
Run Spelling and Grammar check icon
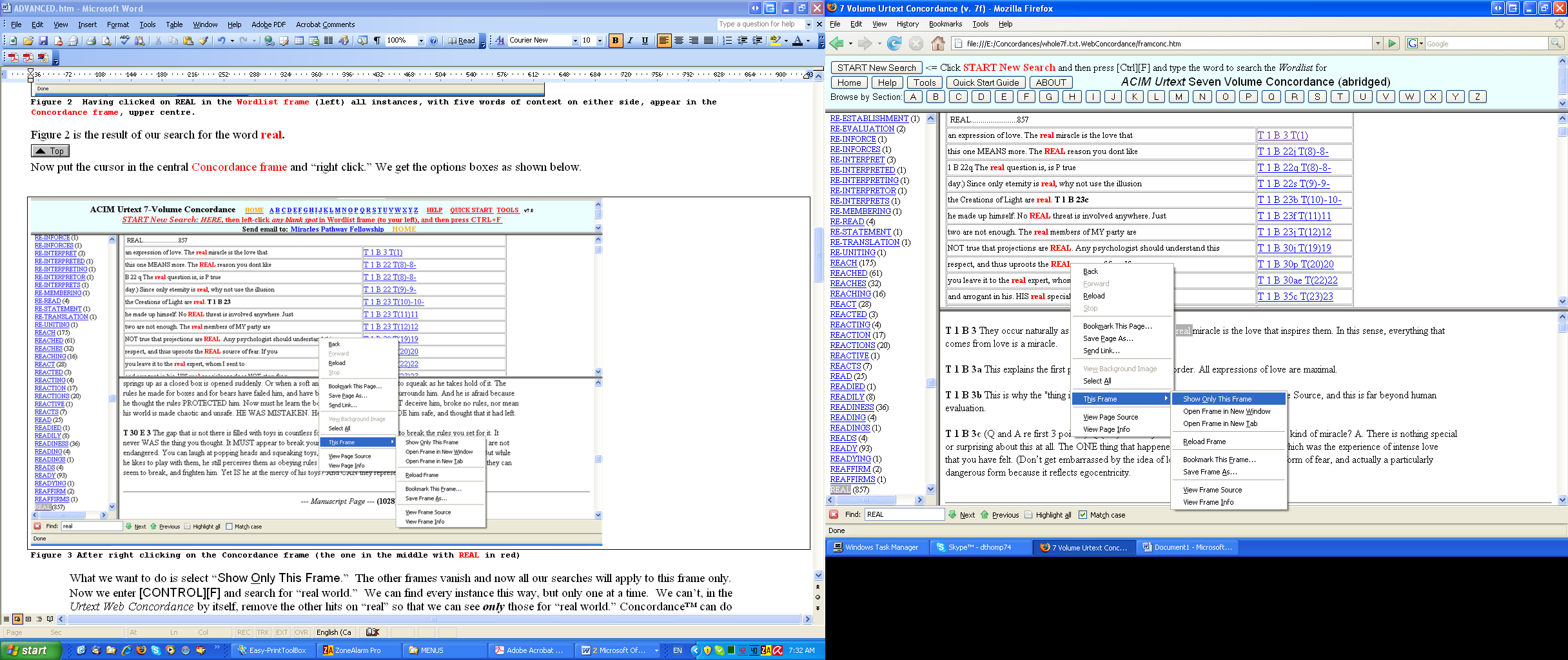[x=124, y=41]
